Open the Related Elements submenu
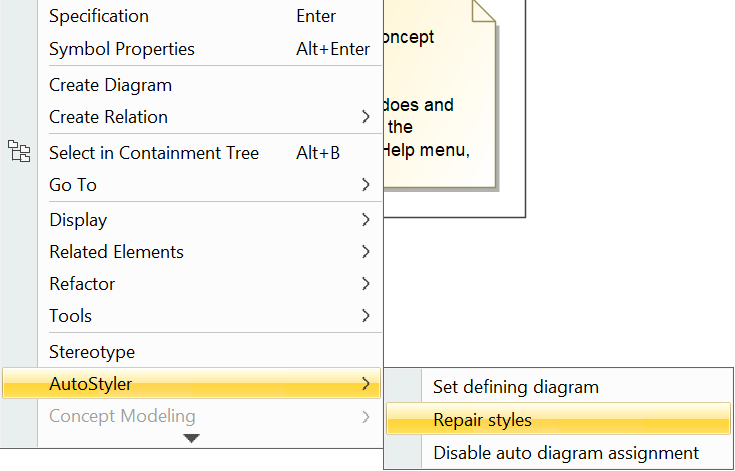Viewport: 735px width, 471px height. point(116,252)
